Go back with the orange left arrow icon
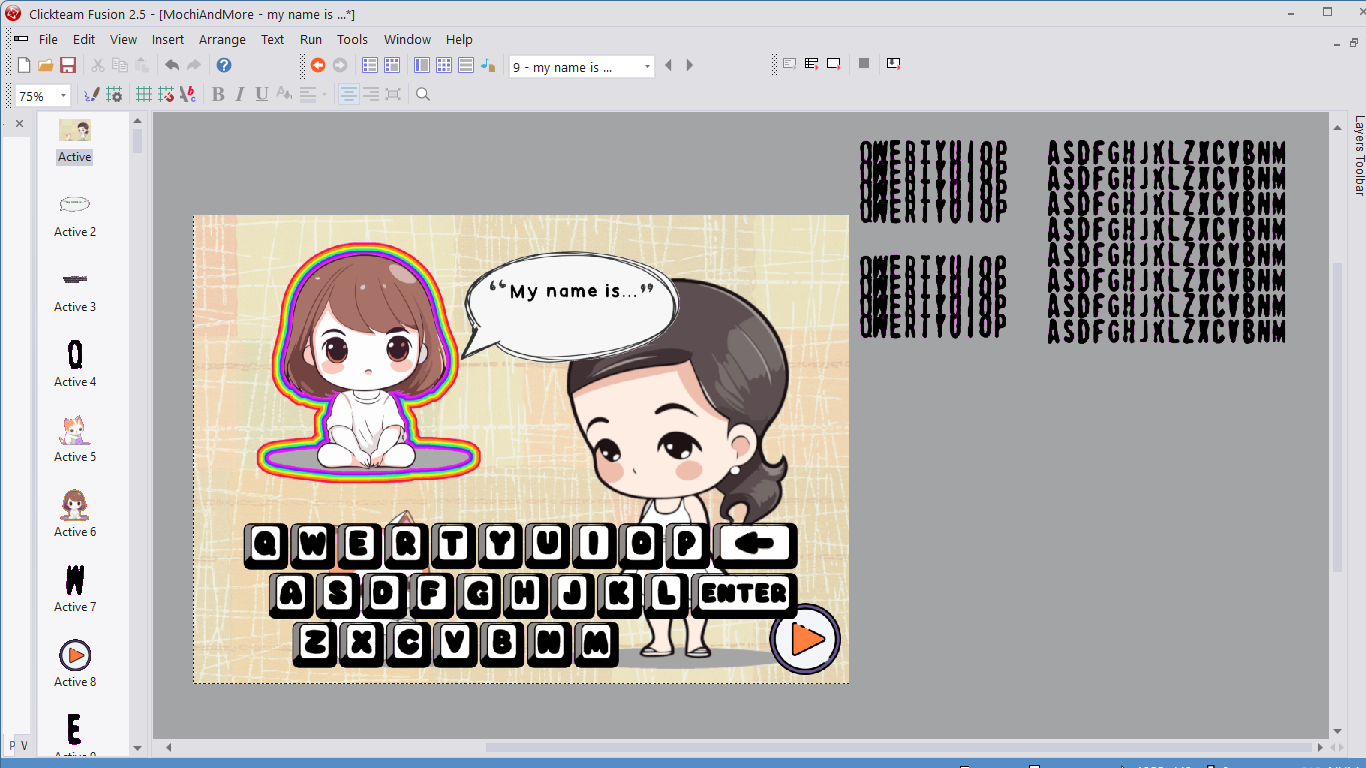The image size is (1366, 768). [x=318, y=65]
